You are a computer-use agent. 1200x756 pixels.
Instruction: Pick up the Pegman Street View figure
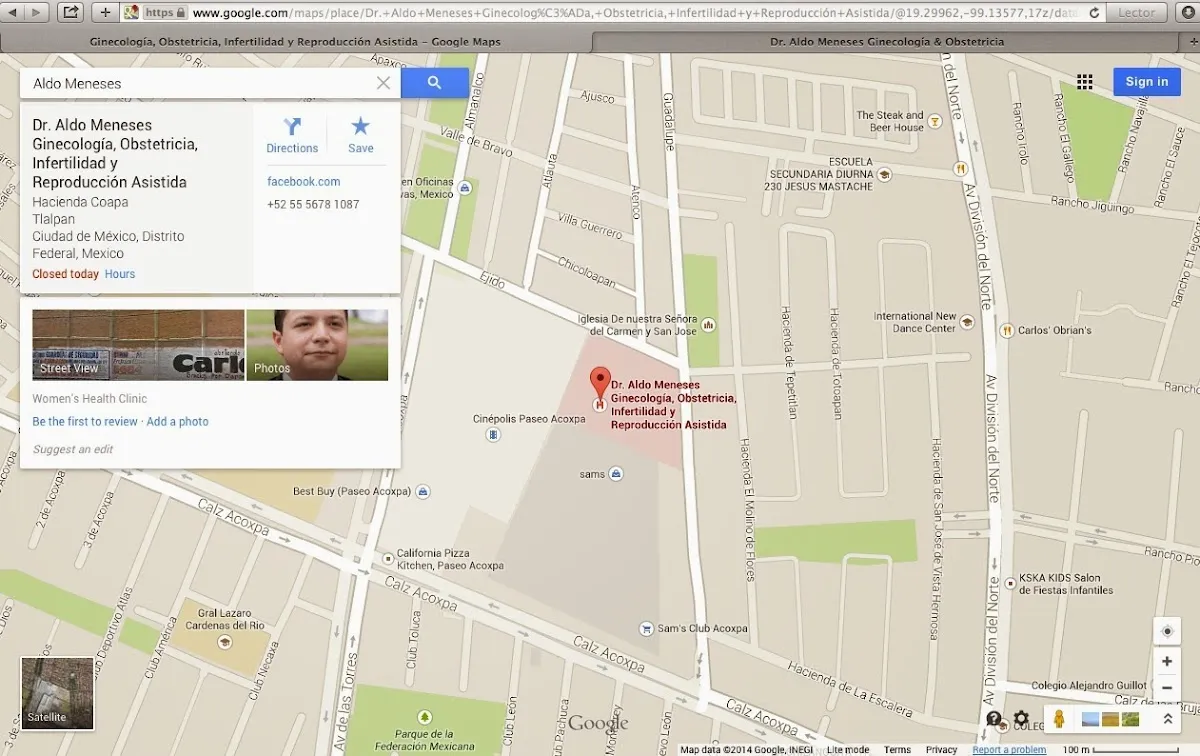1058,718
